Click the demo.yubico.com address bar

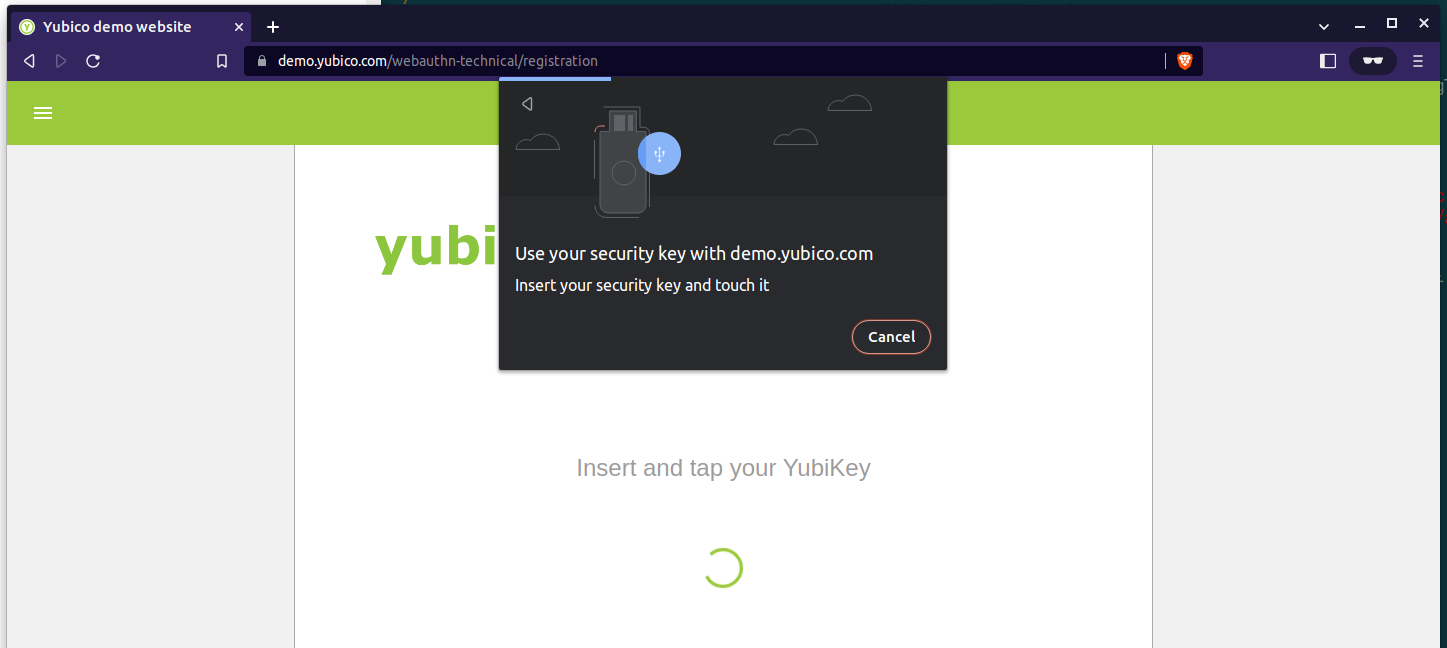coord(710,61)
